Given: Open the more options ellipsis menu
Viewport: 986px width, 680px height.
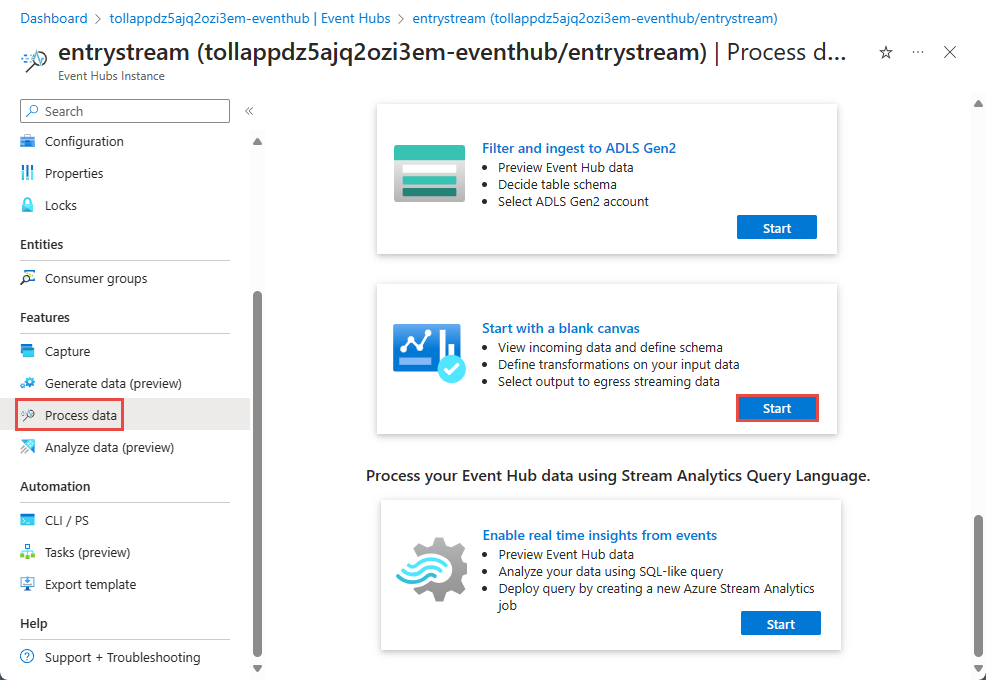Looking at the screenshot, I should click(x=918, y=53).
